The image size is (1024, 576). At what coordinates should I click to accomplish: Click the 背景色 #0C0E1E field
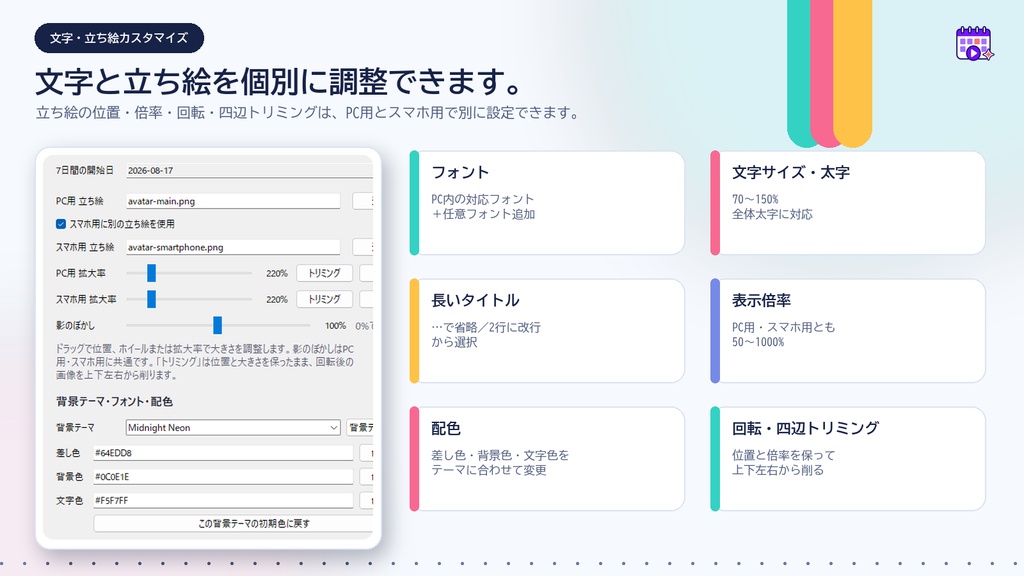(223, 477)
